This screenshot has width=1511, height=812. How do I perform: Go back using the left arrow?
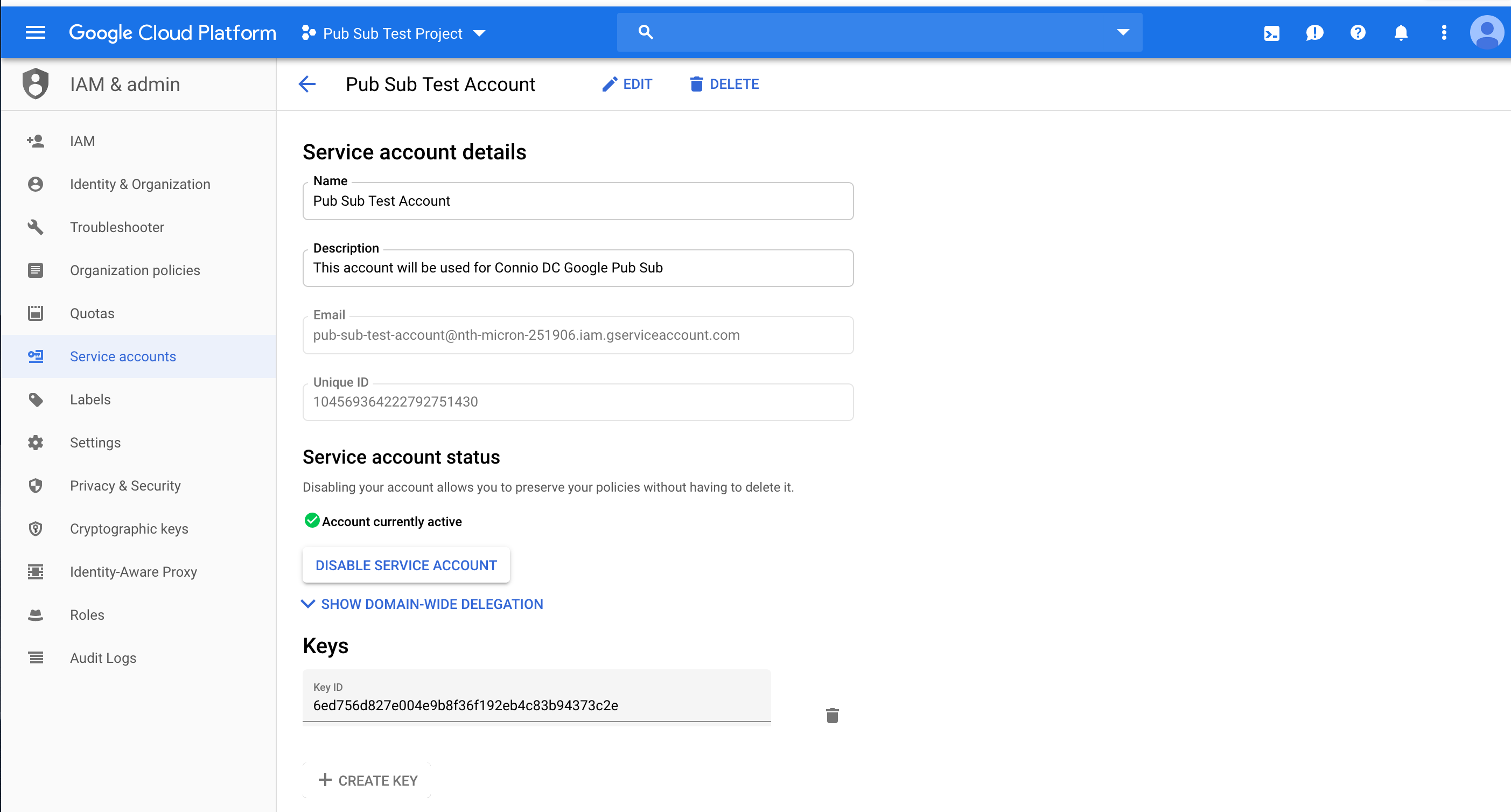[307, 85]
